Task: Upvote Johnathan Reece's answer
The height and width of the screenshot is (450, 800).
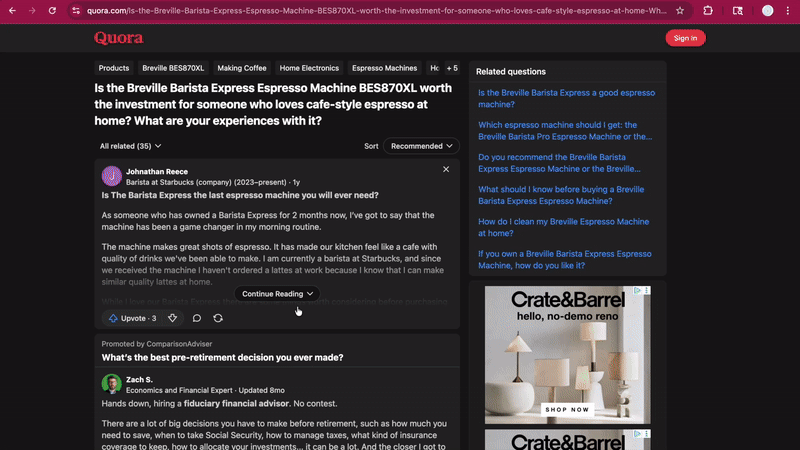Action: pos(133,318)
